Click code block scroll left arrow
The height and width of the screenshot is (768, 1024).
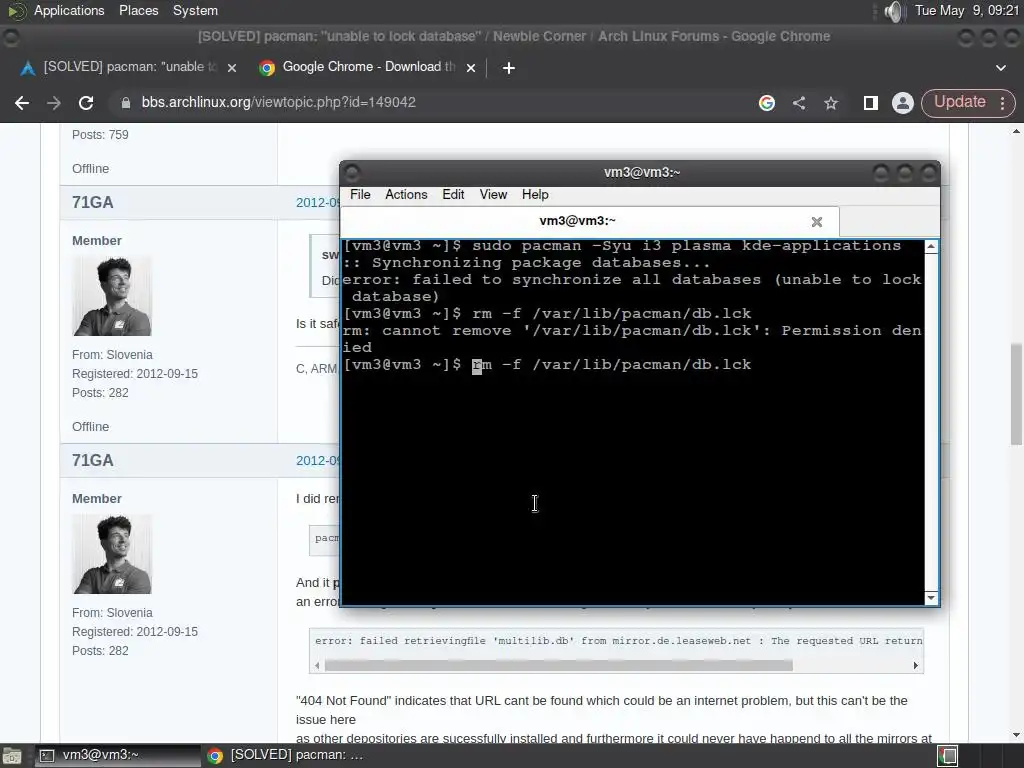(x=317, y=665)
